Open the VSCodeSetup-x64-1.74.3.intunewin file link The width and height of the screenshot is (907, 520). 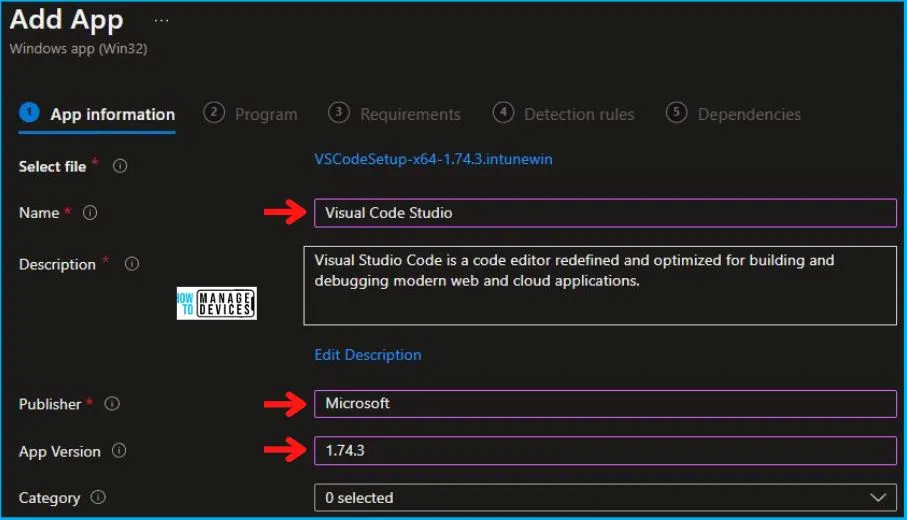pos(433,159)
